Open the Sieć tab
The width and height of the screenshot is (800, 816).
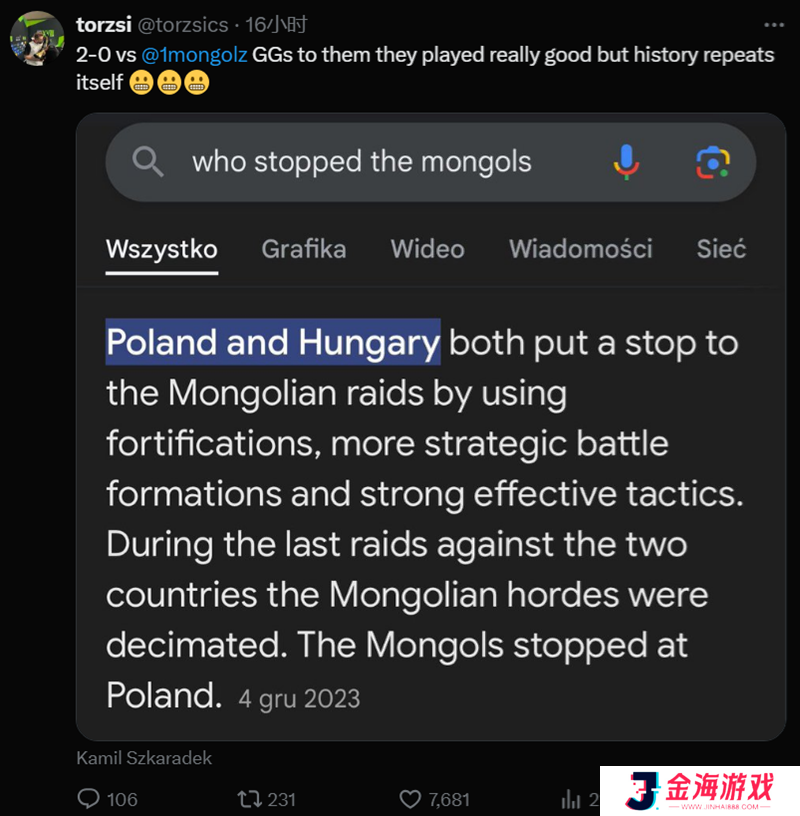pos(721,249)
